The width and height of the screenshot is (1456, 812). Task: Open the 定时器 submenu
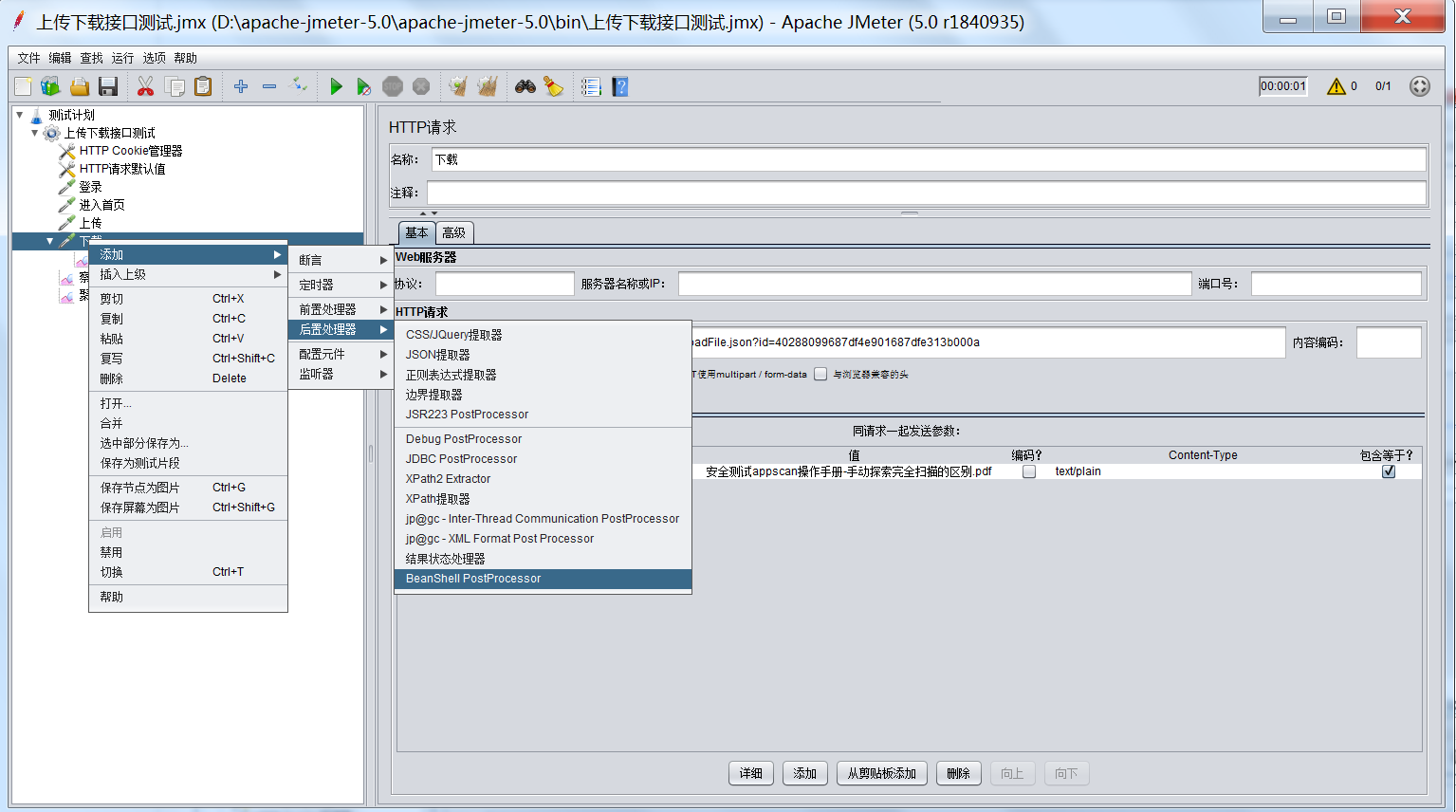pyautogui.click(x=341, y=285)
